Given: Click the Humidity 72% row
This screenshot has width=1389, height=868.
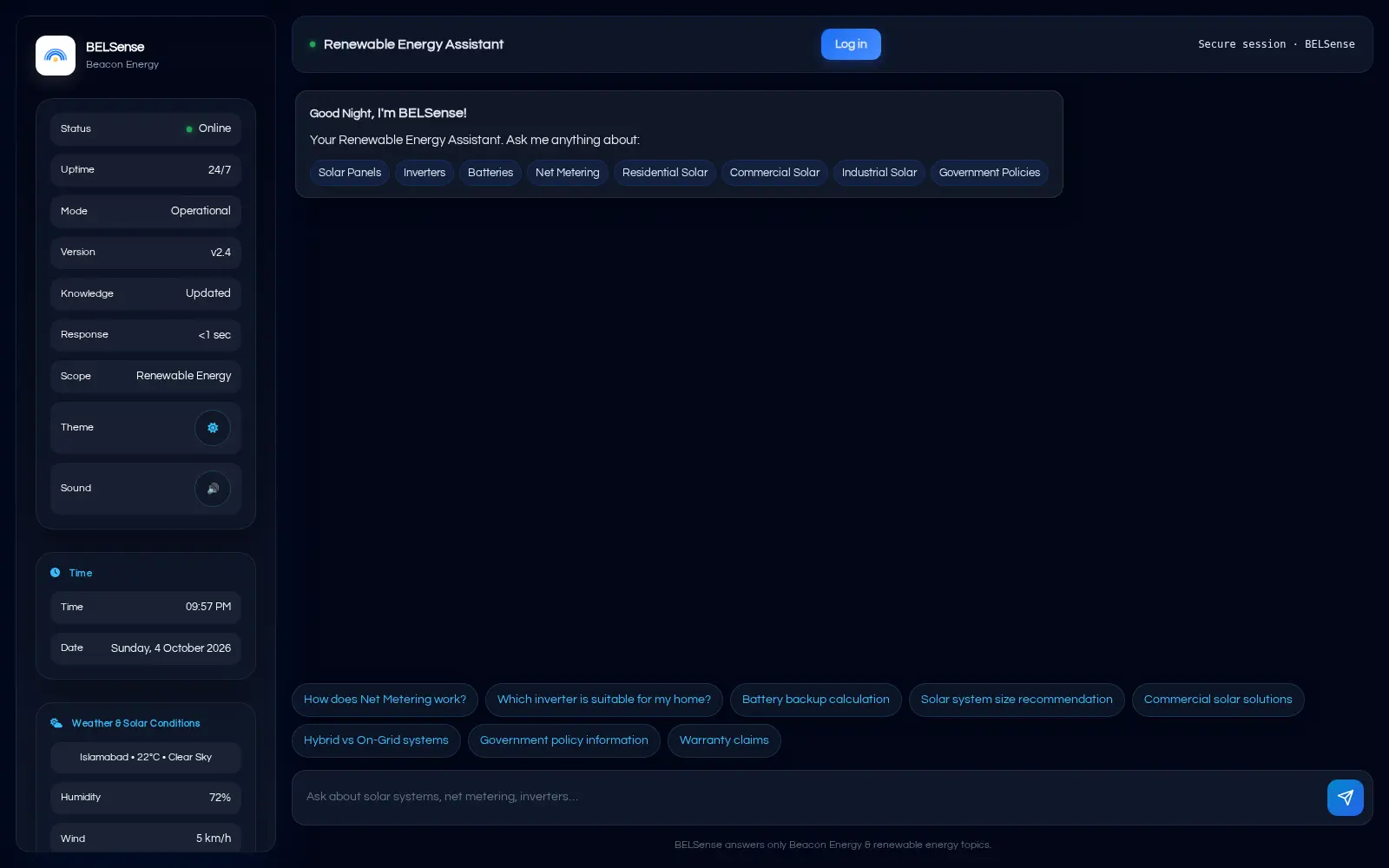Looking at the screenshot, I should pyautogui.click(x=146, y=798).
